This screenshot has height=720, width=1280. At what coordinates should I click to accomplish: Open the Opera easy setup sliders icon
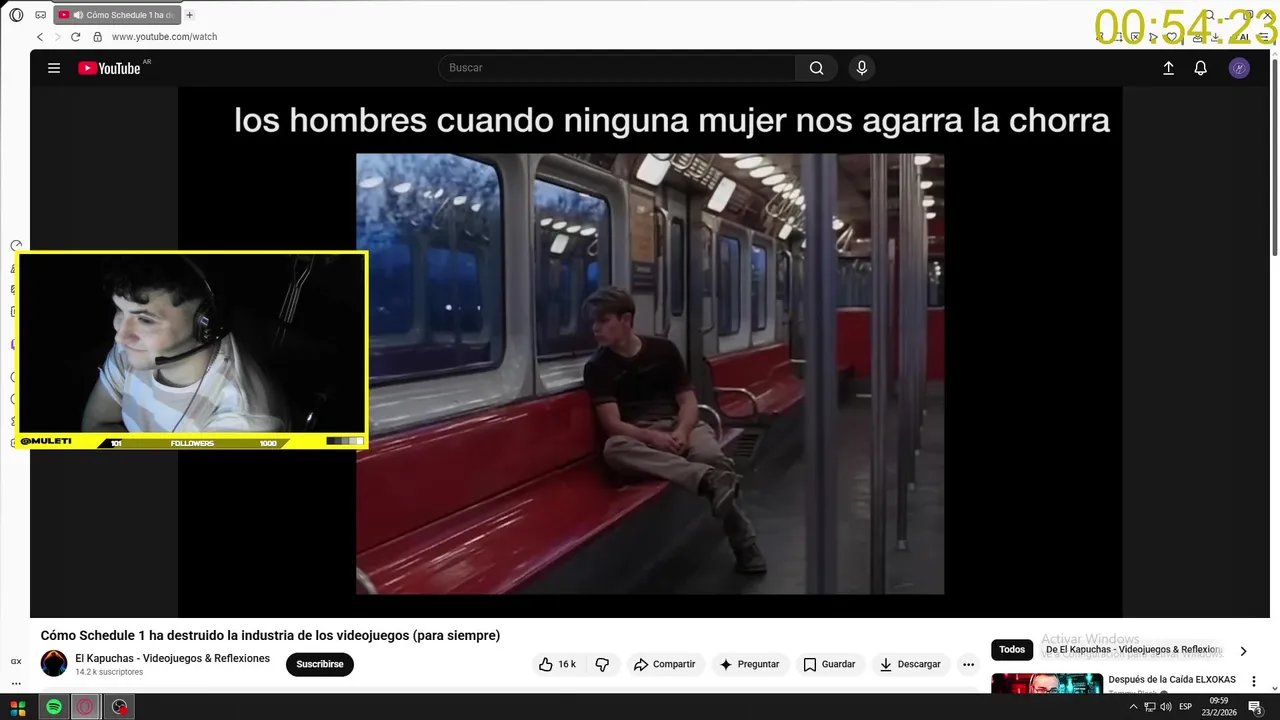tap(1263, 37)
